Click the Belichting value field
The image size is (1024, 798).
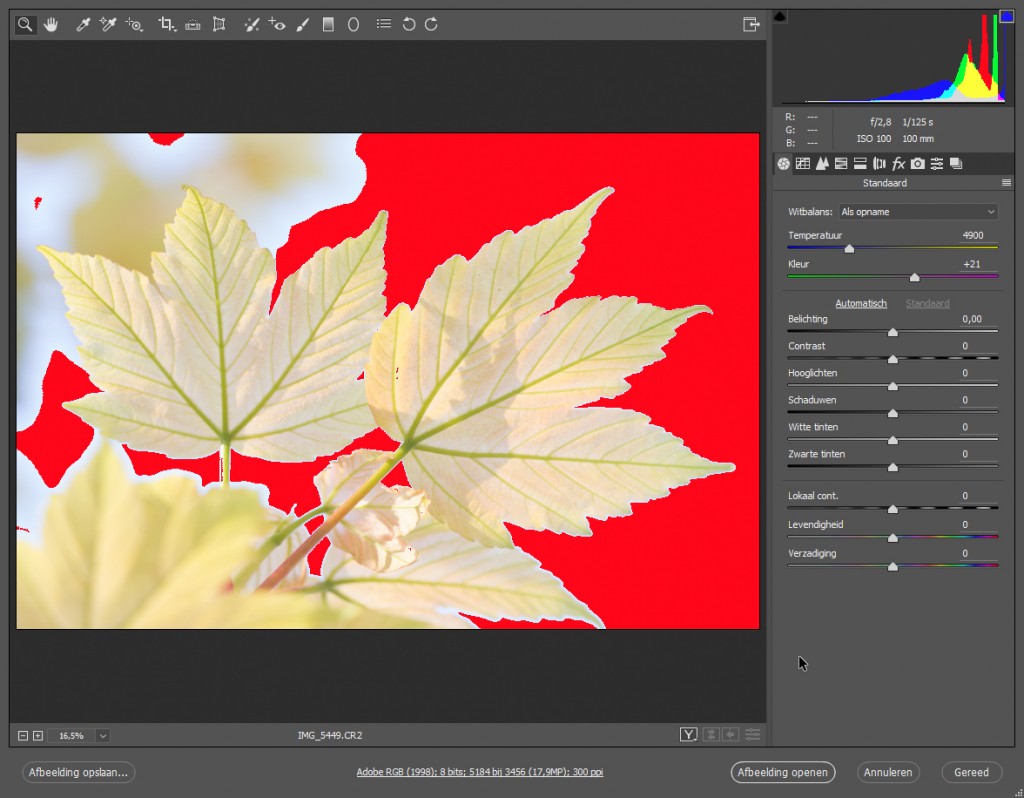click(971, 319)
